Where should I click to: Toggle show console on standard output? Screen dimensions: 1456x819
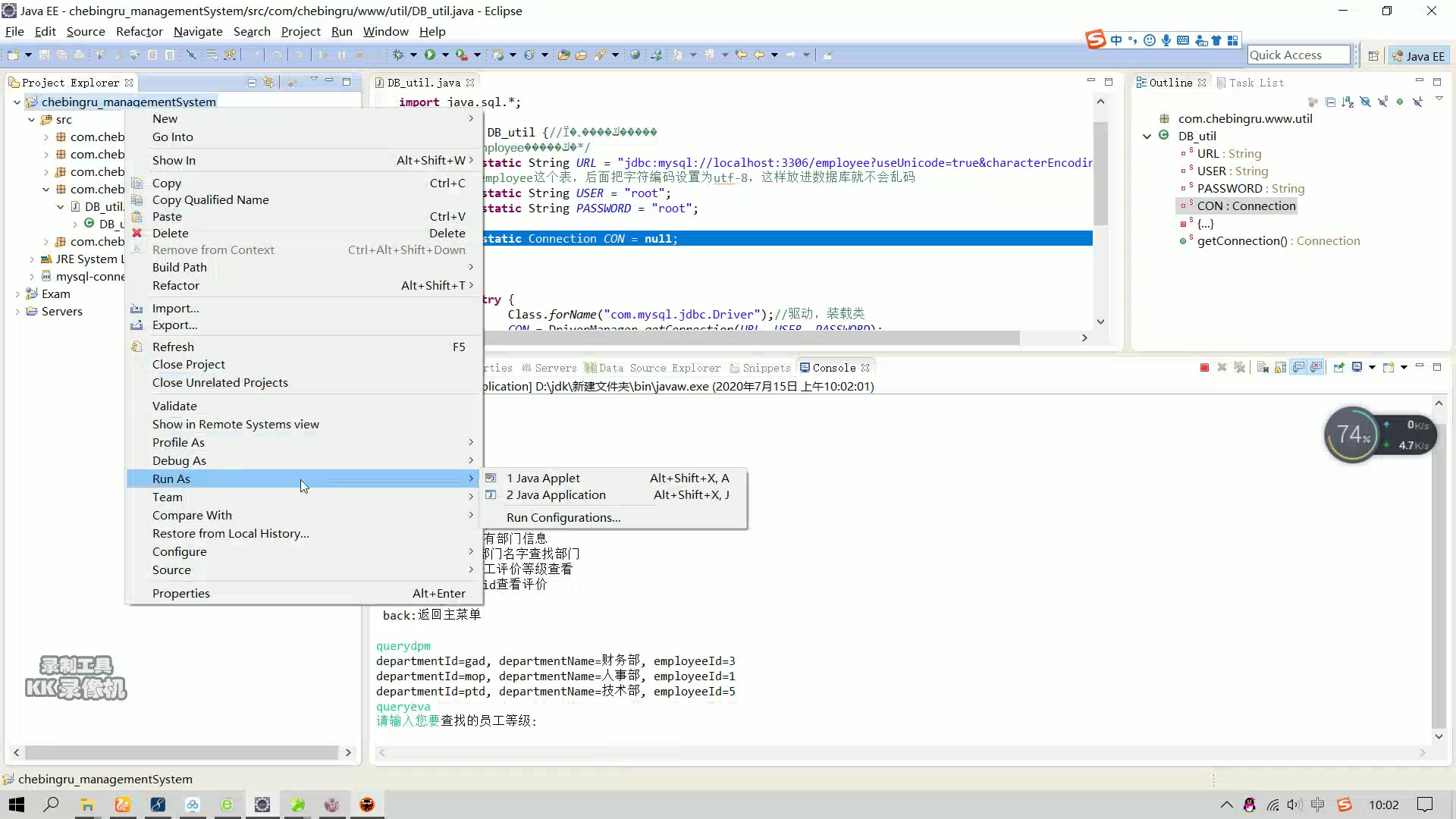(x=1298, y=368)
